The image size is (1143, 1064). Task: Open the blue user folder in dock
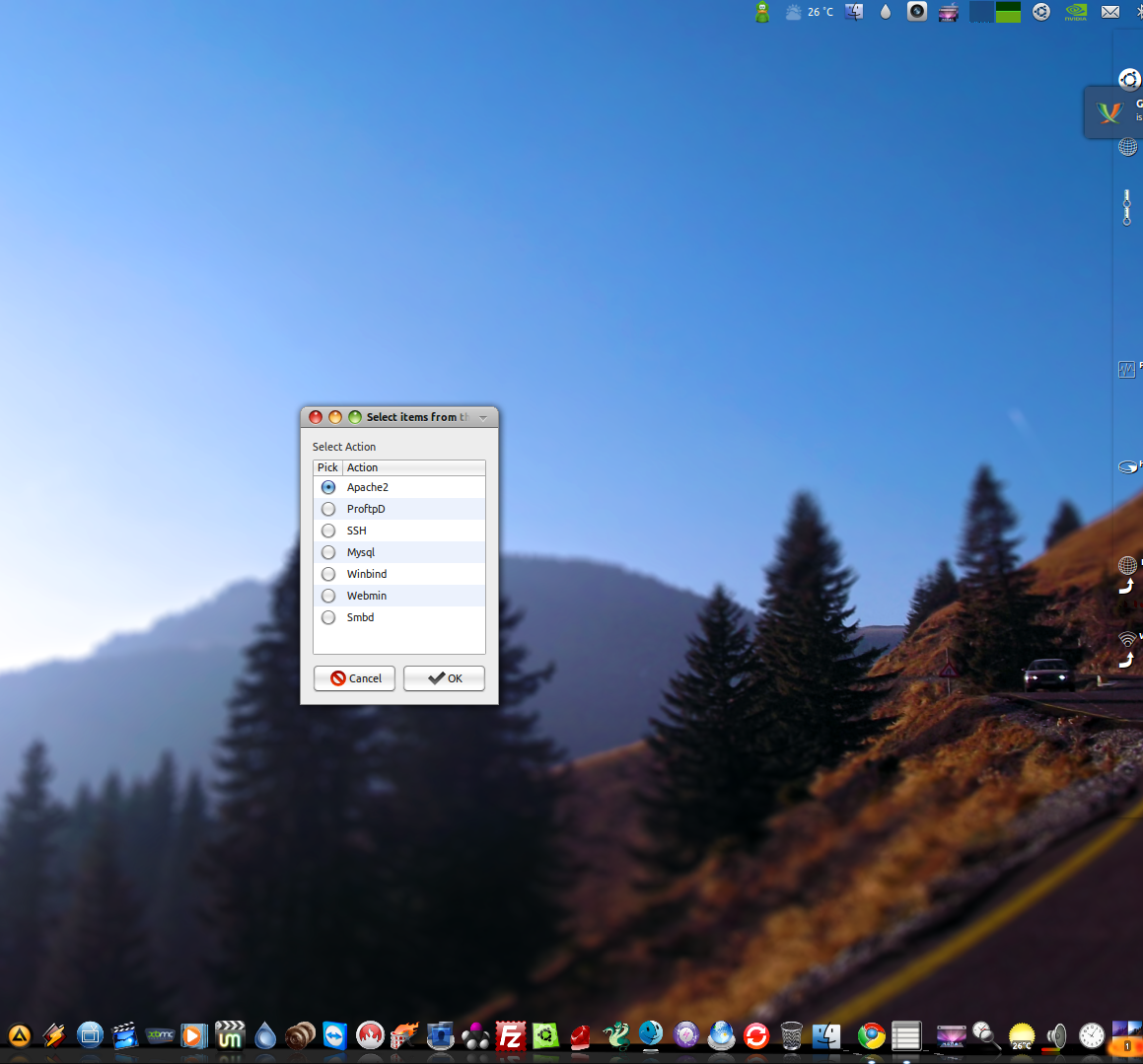pyautogui.click(x=440, y=1035)
